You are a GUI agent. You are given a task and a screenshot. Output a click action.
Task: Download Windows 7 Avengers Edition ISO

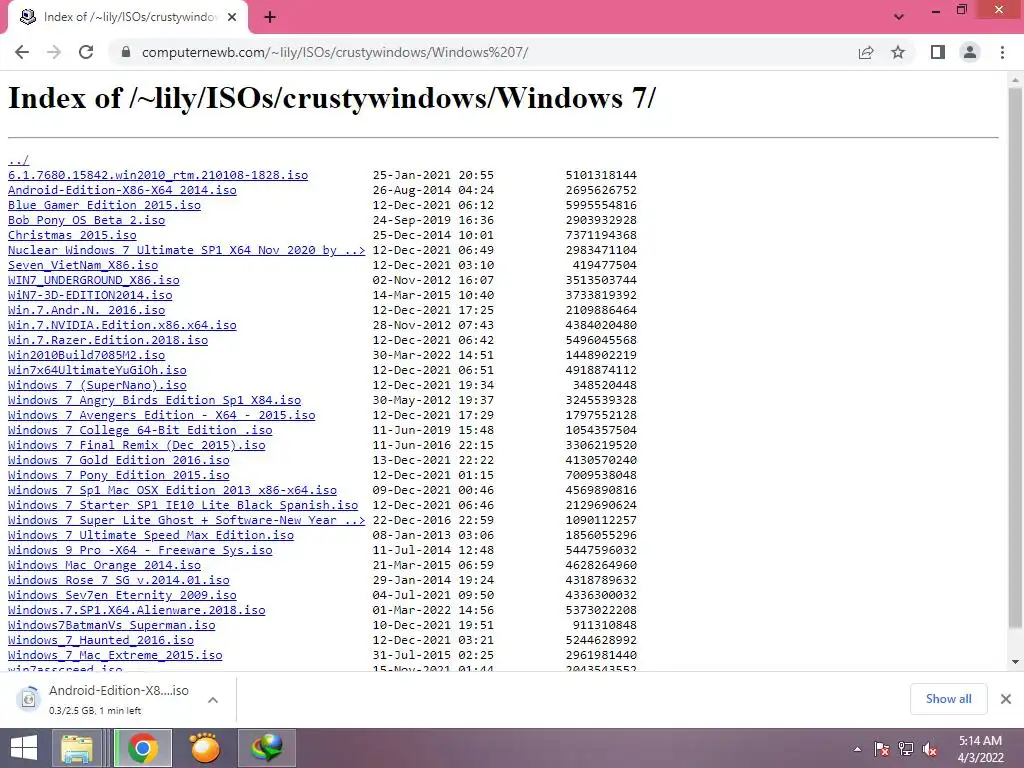coord(161,415)
